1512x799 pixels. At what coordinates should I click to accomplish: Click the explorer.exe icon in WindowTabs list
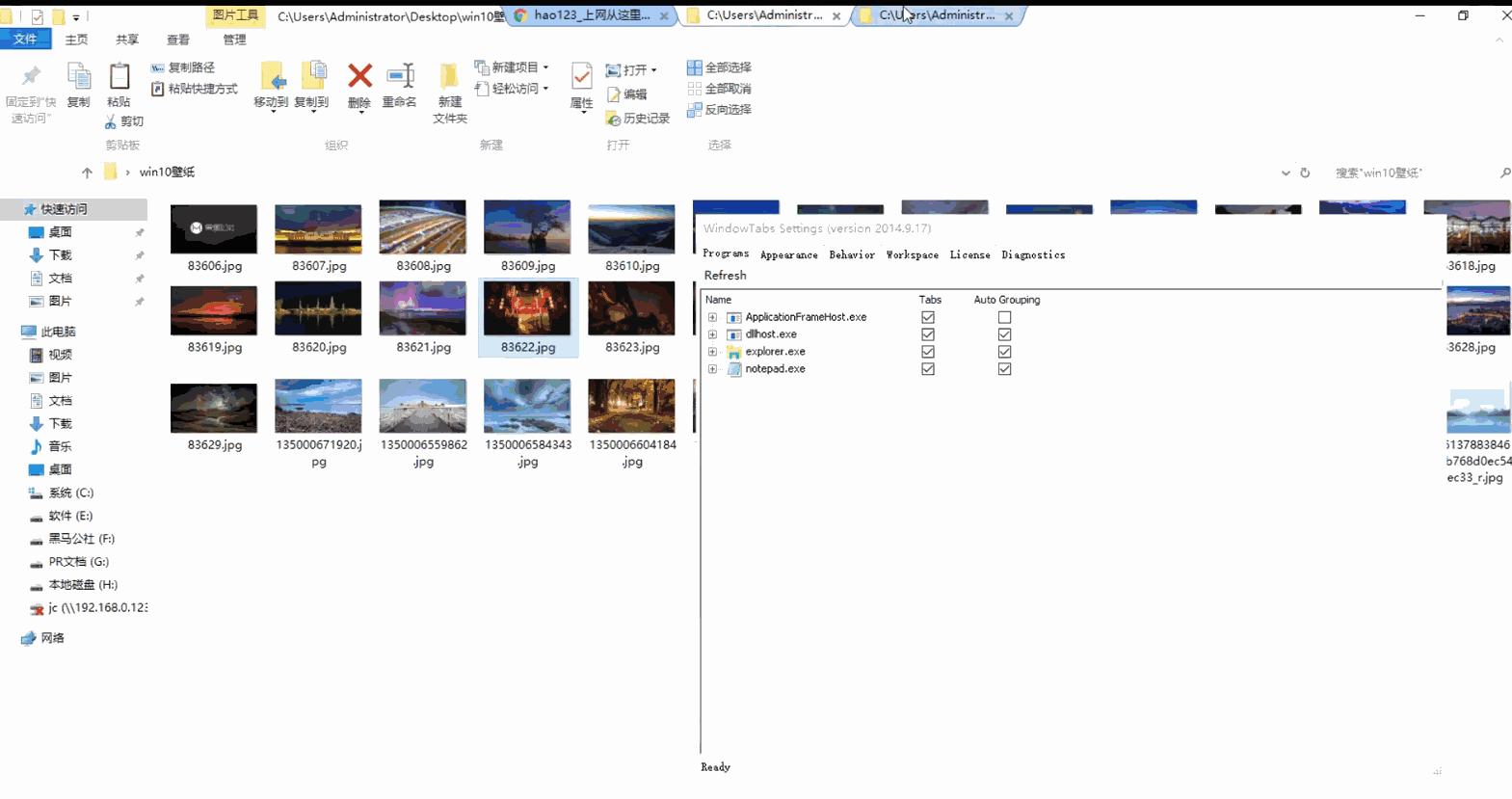tap(734, 352)
